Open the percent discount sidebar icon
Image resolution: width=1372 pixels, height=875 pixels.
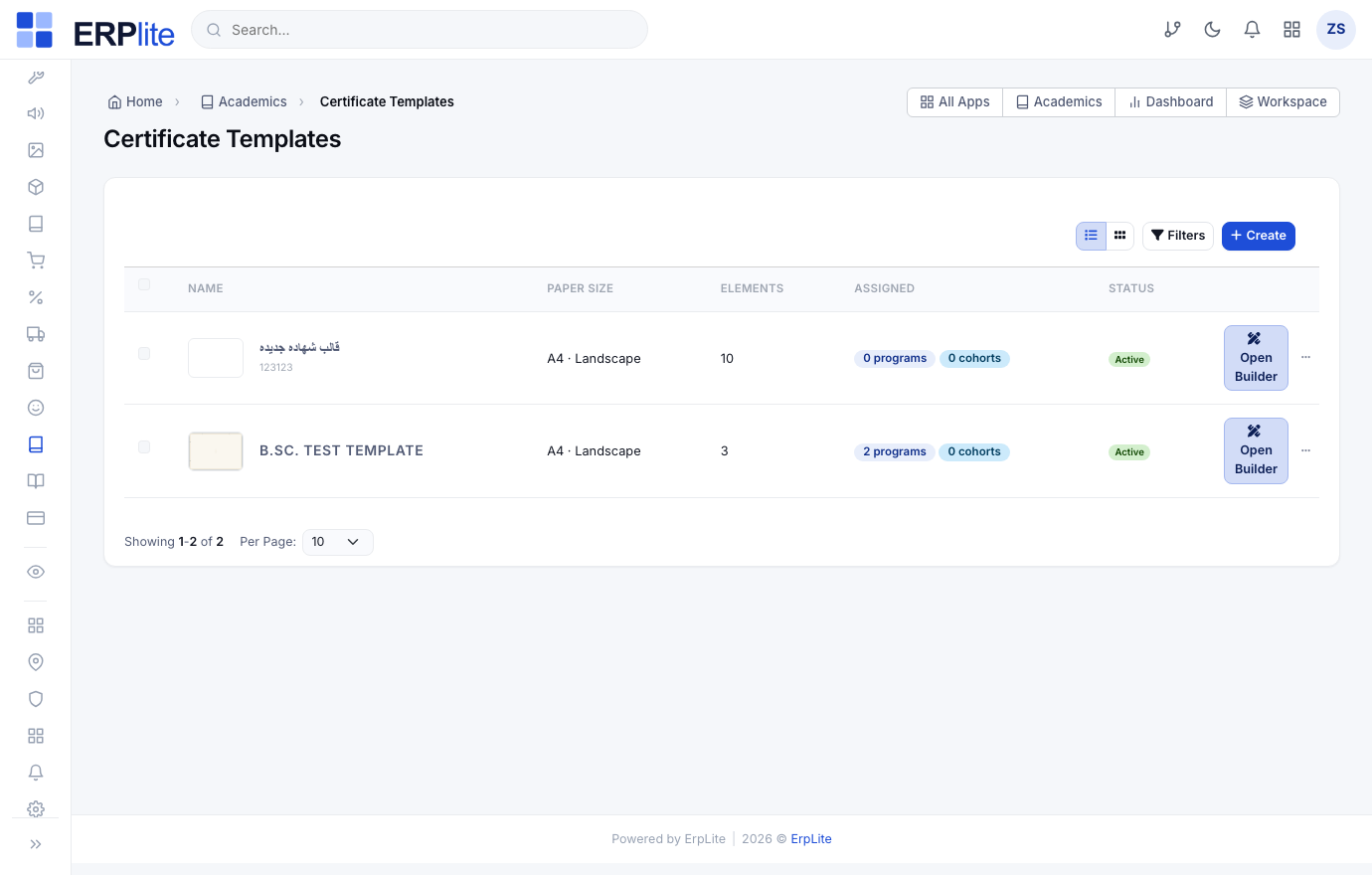[36, 297]
